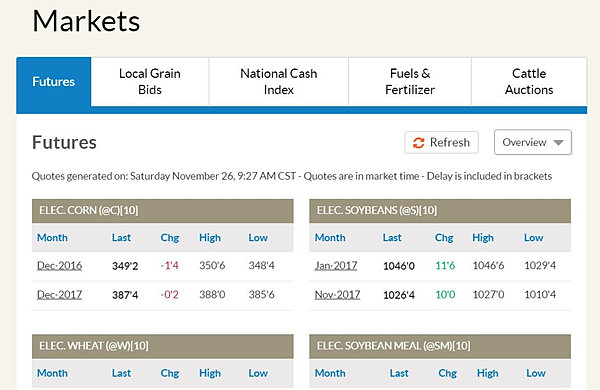Open soybeans Nov-2017 contract link
The image size is (600, 390).
[x=337, y=295]
